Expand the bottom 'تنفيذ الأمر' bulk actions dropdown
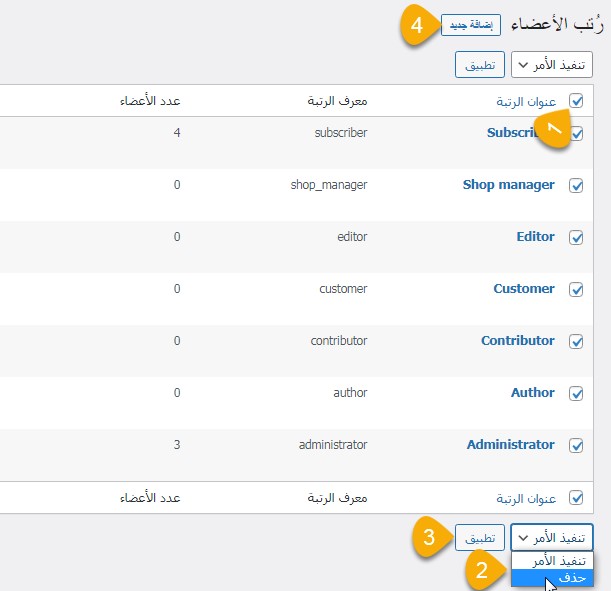Viewport: 611px width, 591px height. [x=551, y=537]
